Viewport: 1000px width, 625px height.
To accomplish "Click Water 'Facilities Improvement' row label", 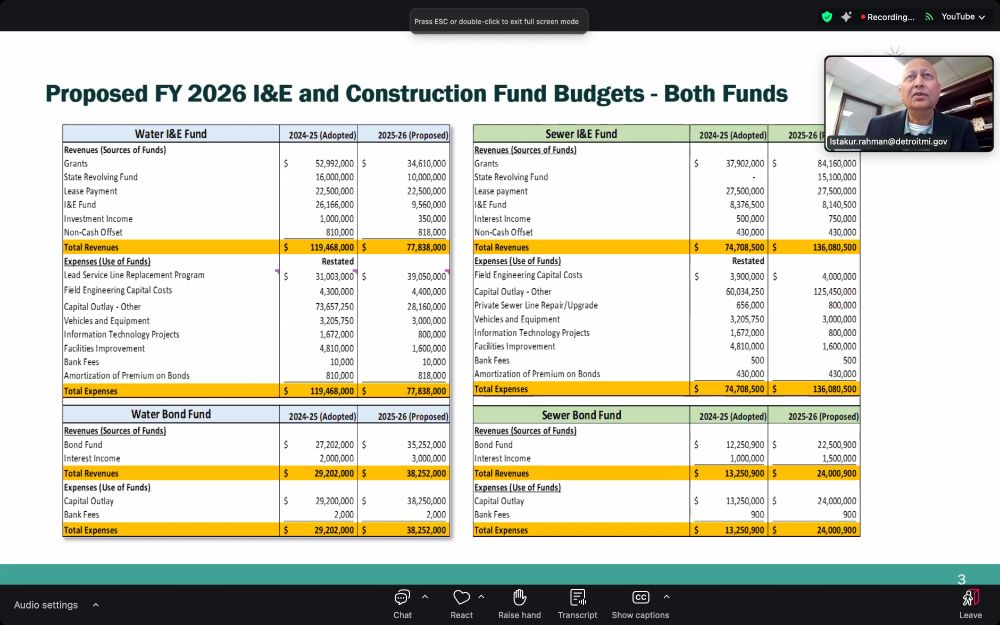I will (104, 348).
